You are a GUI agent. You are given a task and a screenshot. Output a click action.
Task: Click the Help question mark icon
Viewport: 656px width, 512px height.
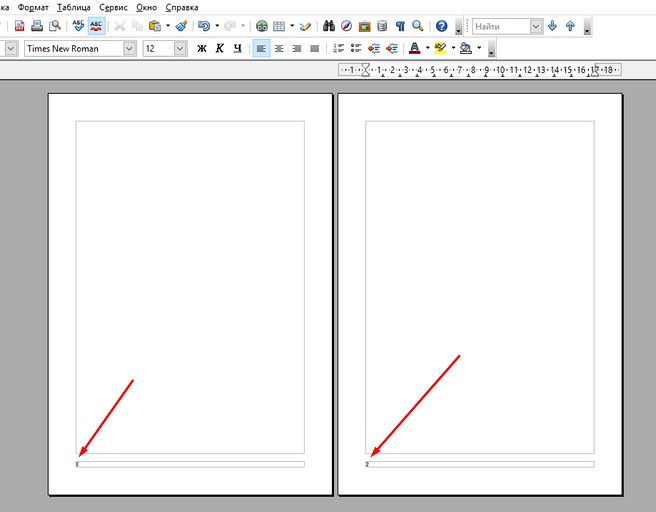click(441, 26)
